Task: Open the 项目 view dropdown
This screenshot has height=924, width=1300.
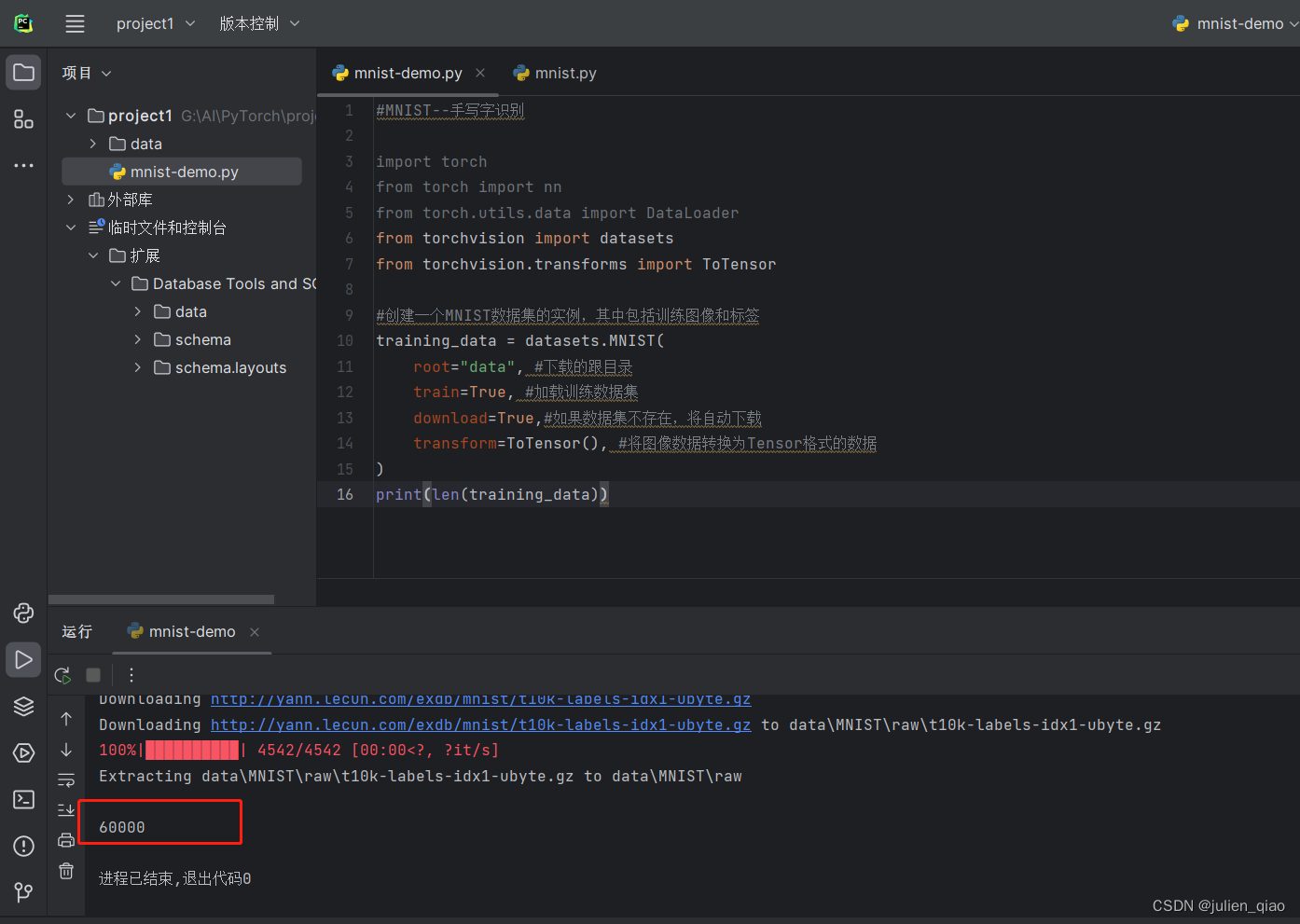Action: pos(86,73)
